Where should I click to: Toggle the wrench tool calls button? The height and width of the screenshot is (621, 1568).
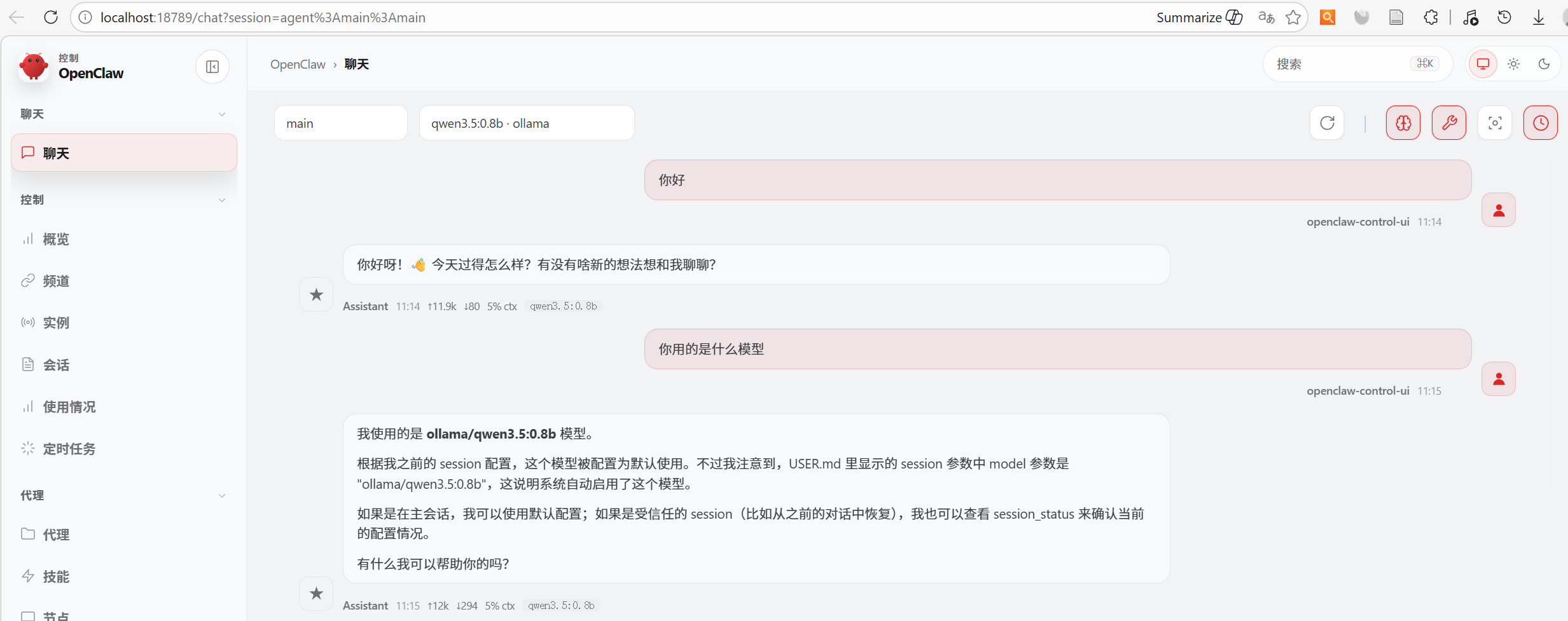1449,123
